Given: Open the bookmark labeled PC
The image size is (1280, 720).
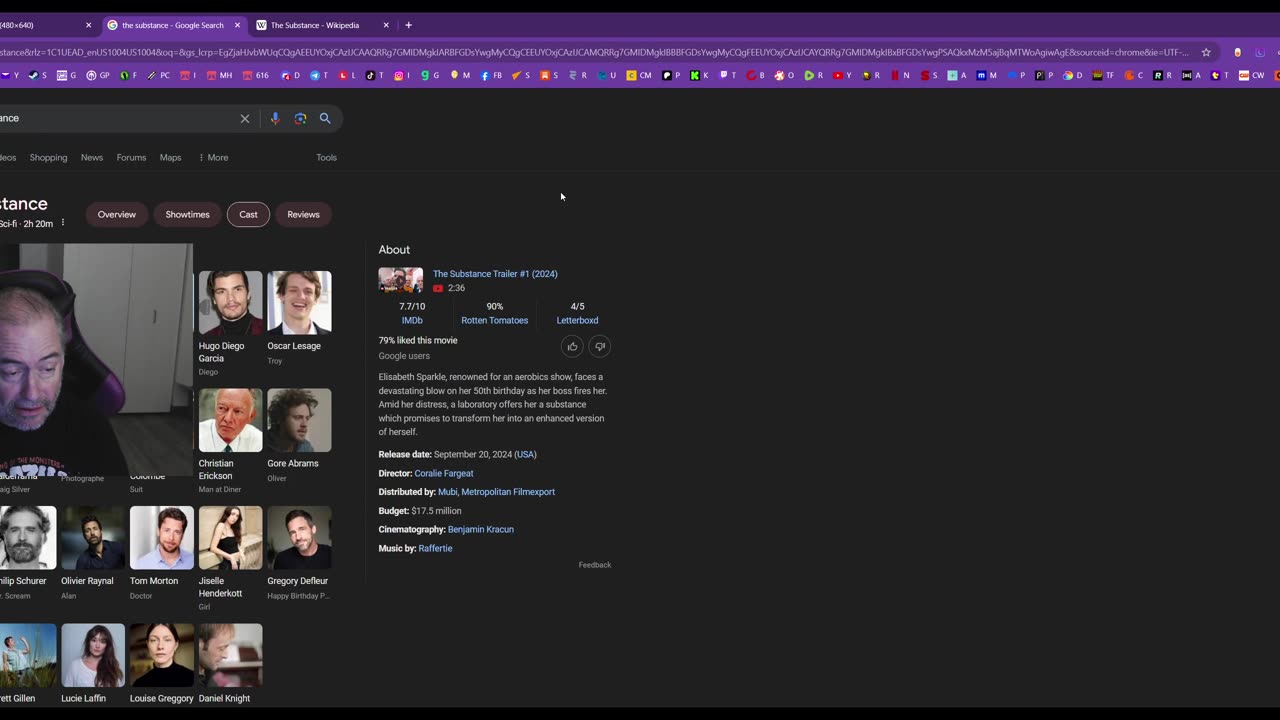Looking at the screenshot, I should coord(159,75).
